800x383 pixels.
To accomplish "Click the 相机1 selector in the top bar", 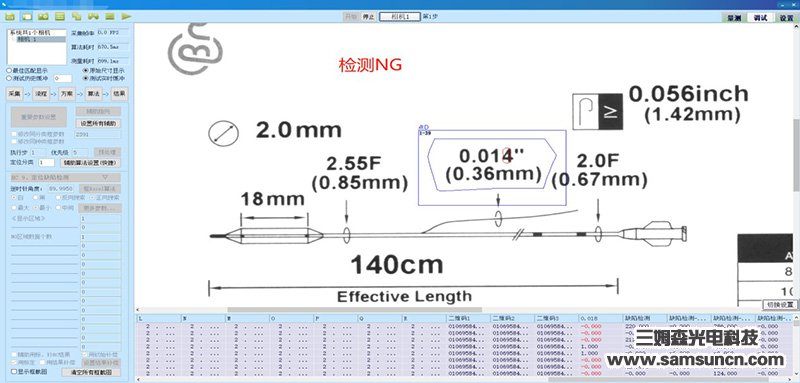I will (399, 17).
